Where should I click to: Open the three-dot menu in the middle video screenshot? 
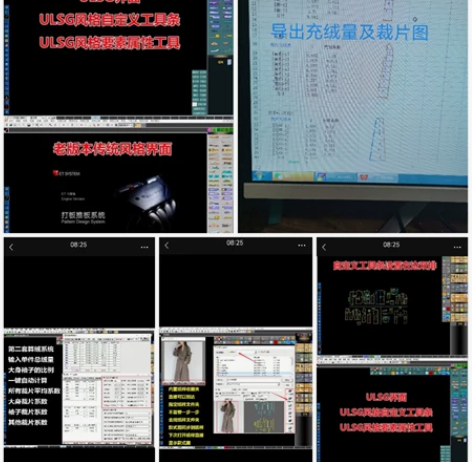pyautogui.click(x=302, y=245)
